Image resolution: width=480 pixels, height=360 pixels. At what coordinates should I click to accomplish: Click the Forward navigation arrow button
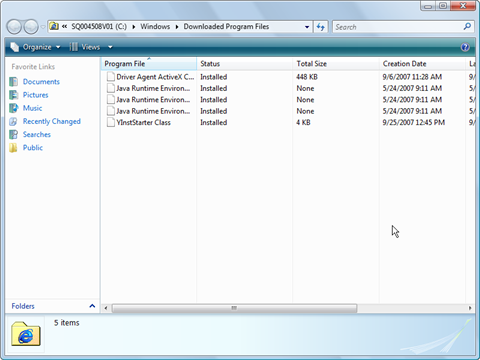31,27
